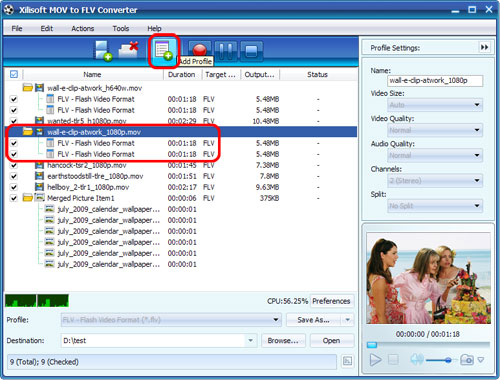Click the film icon of wanted-tlr5_h1080p.mov
500x380 pixels.
point(39,121)
